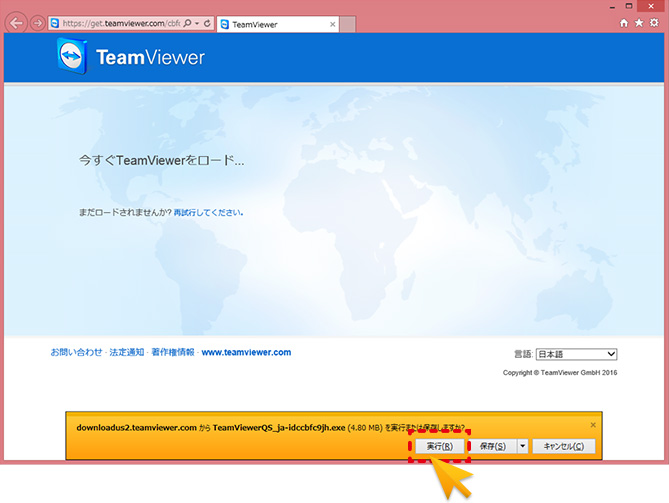The width and height of the screenshot is (669, 503).
Task: Minimize the browser window
Action: pyautogui.click(x=612, y=7)
